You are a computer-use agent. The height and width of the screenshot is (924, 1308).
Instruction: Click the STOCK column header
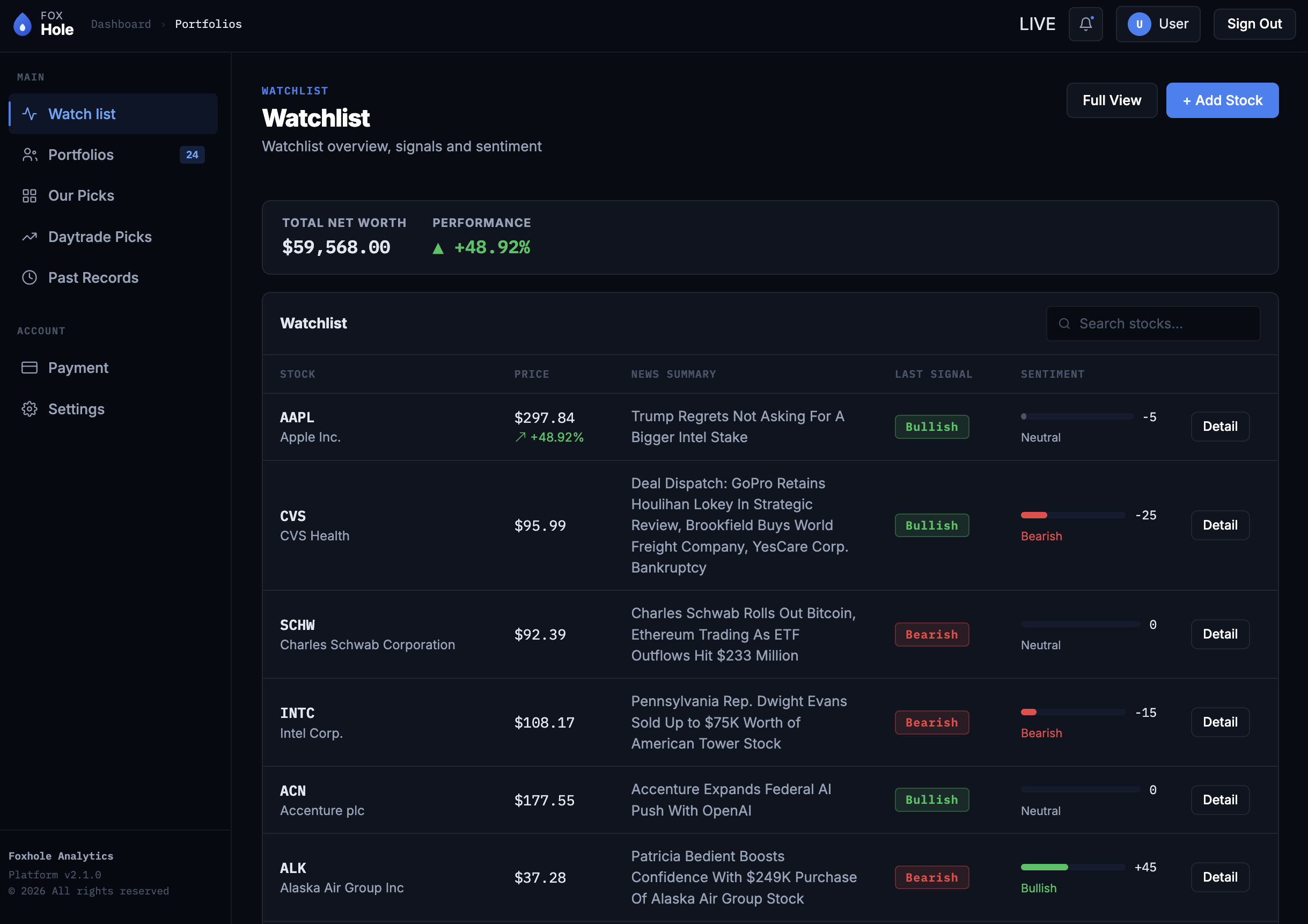click(x=297, y=375)
